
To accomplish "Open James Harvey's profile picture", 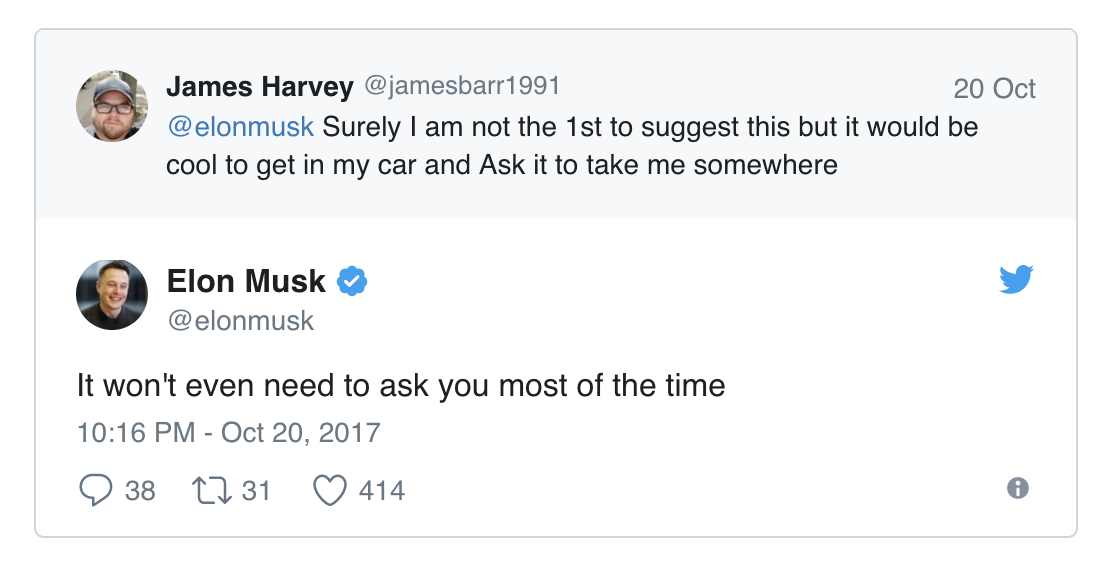I will [112, 106].
